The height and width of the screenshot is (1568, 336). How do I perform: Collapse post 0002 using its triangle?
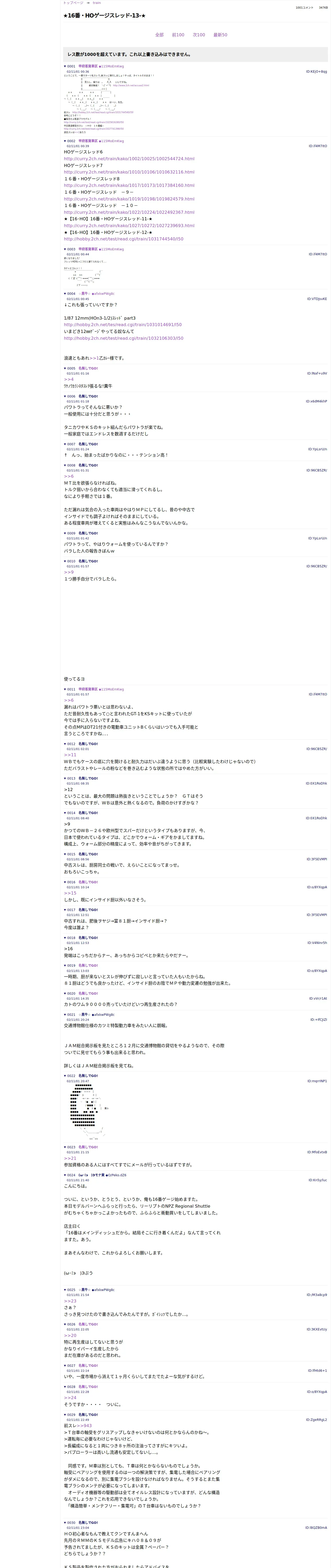pyautogui.click(x=65, y=141)
